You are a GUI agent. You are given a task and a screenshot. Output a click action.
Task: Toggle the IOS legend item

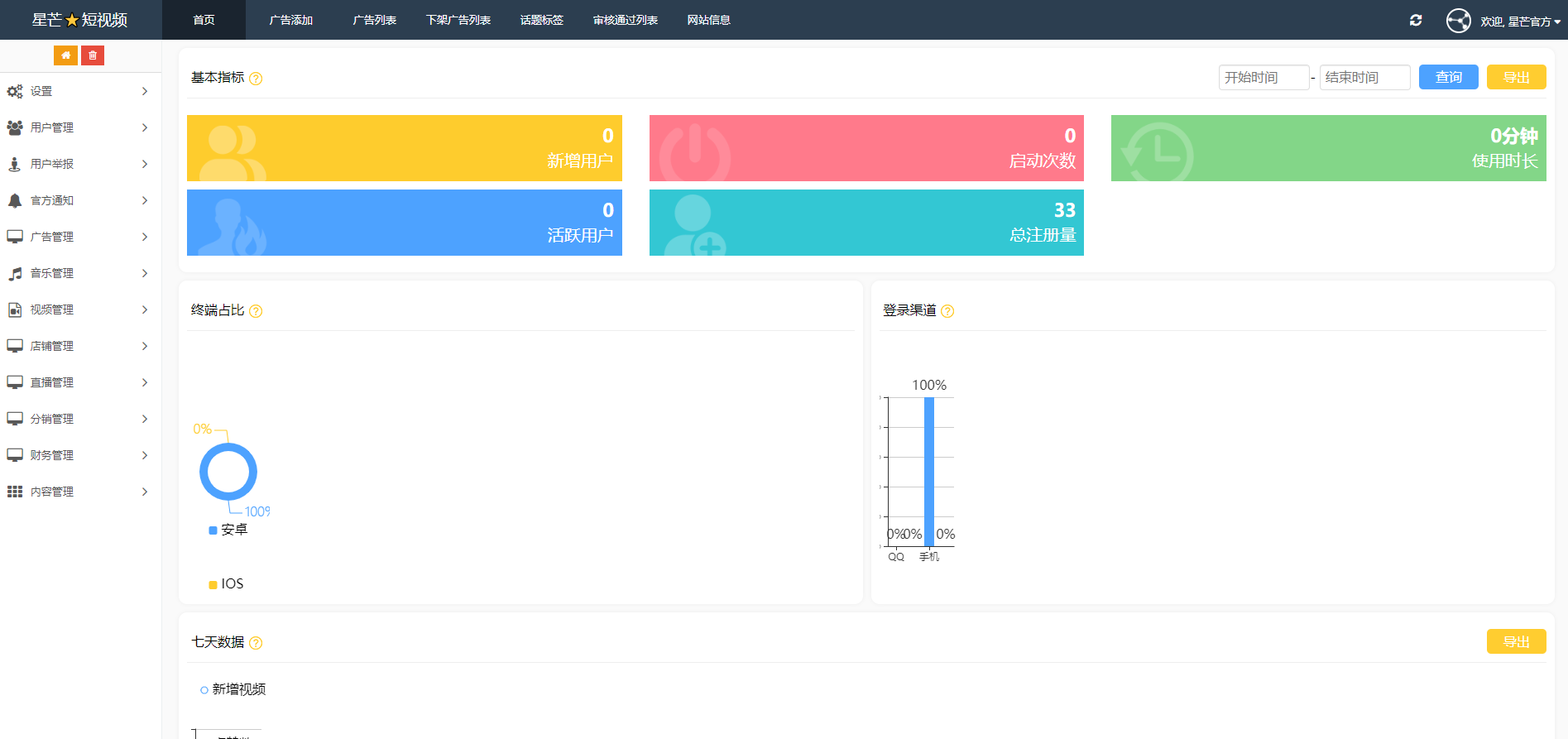coord(226,584)
